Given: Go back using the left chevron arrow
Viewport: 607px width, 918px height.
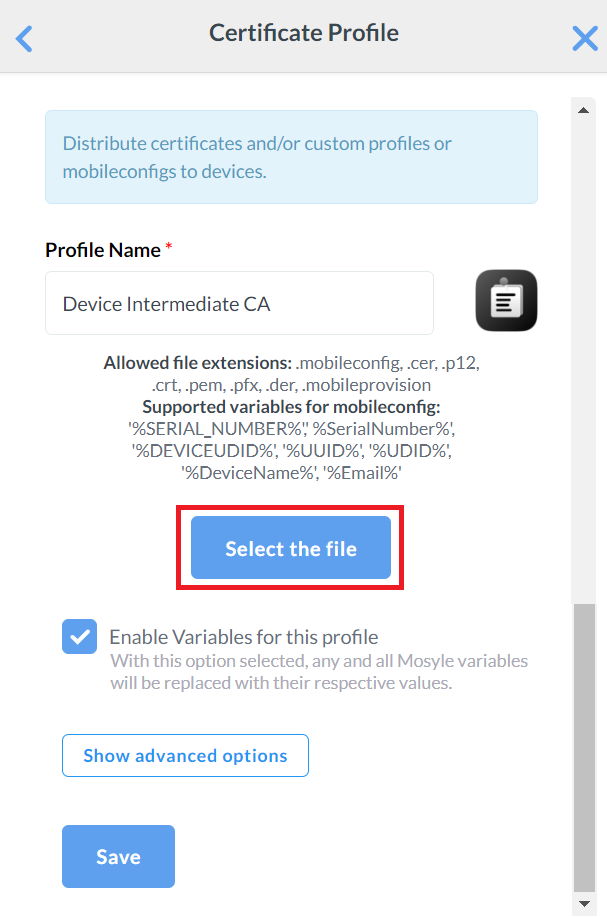Looking at the screenshot, I should [x=25, y=39].
